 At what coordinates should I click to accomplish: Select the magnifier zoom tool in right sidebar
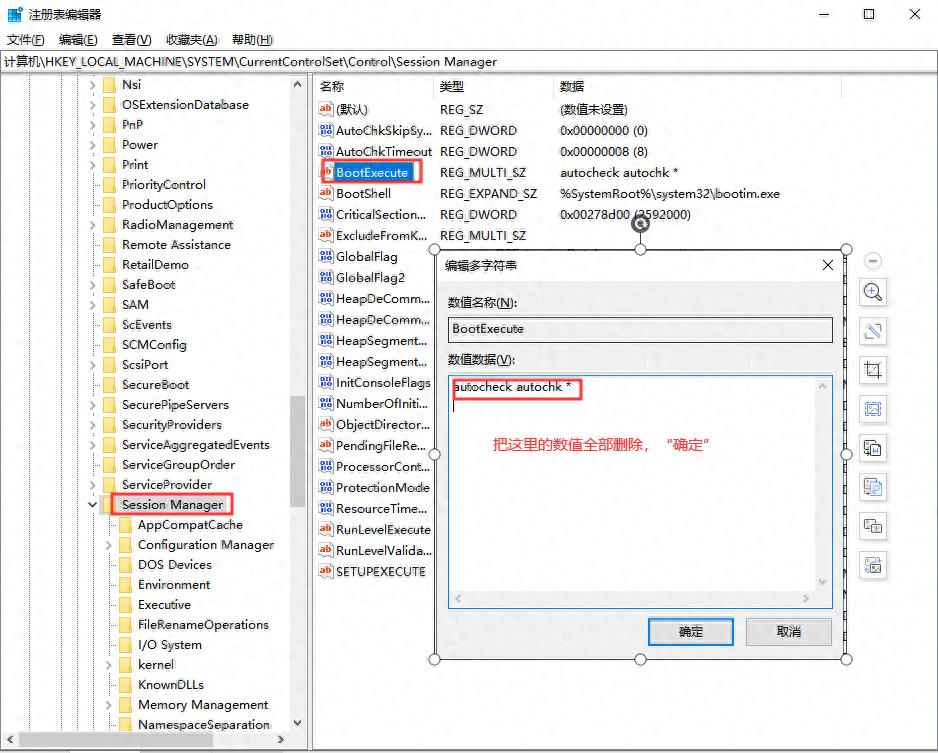[x=872, y=293]
